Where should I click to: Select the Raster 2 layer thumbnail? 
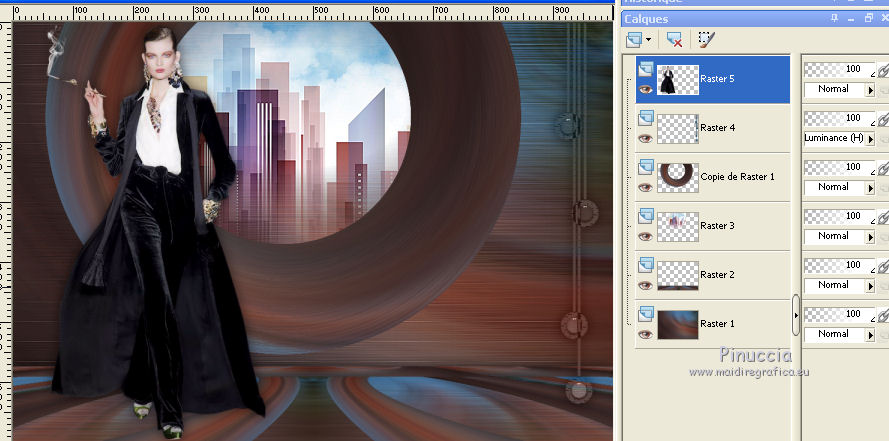(678, 275)
